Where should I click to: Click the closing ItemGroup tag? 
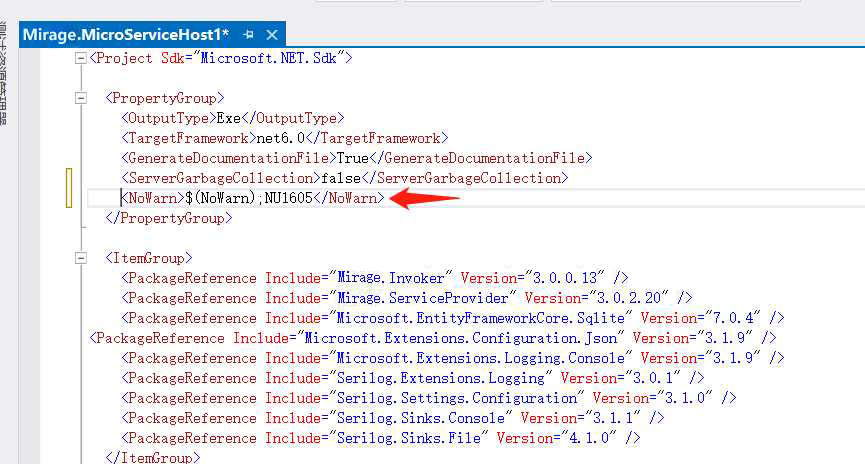point(153,457)
